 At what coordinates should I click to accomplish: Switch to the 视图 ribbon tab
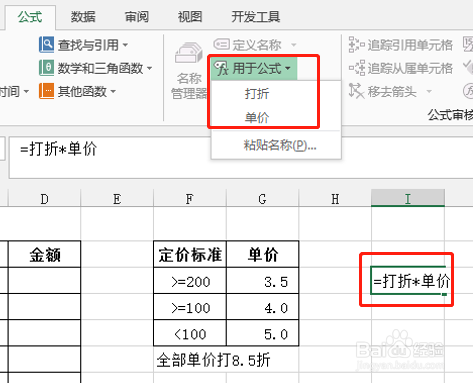[x=190, y=16]
